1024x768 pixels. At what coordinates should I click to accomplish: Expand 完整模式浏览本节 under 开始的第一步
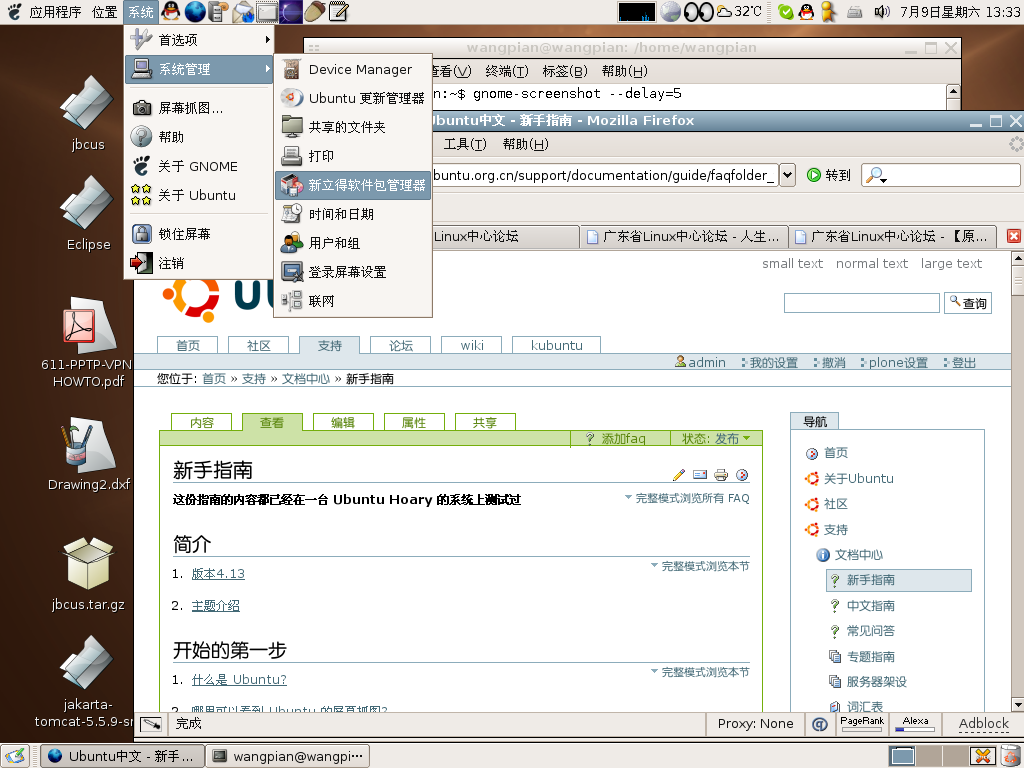tap(700, 672)
